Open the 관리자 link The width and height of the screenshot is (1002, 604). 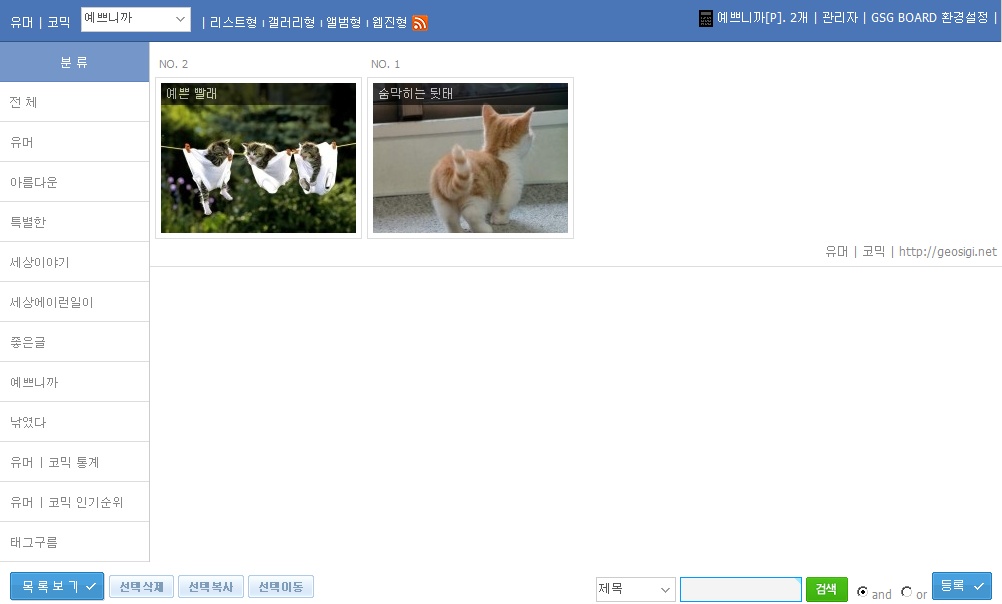coord(840,18)
